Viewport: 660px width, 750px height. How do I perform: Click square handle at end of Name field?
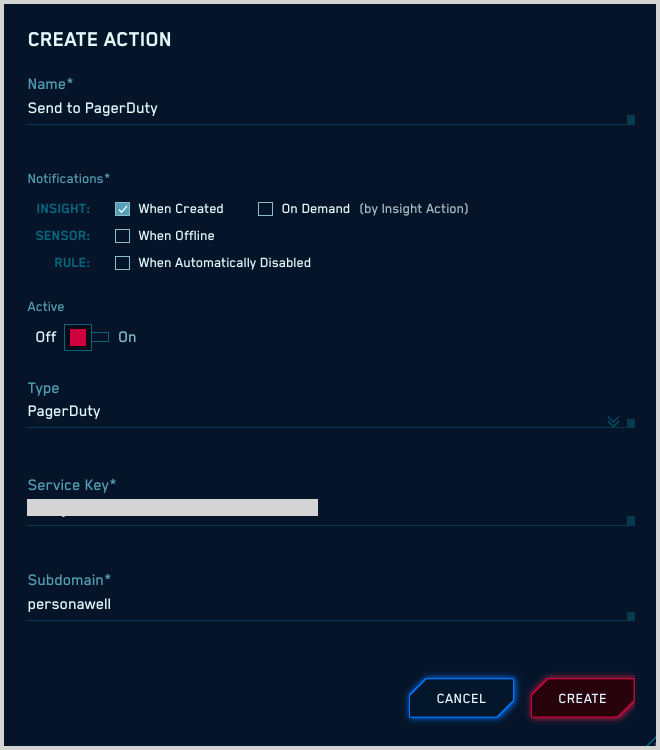click(x=631, y=120)
